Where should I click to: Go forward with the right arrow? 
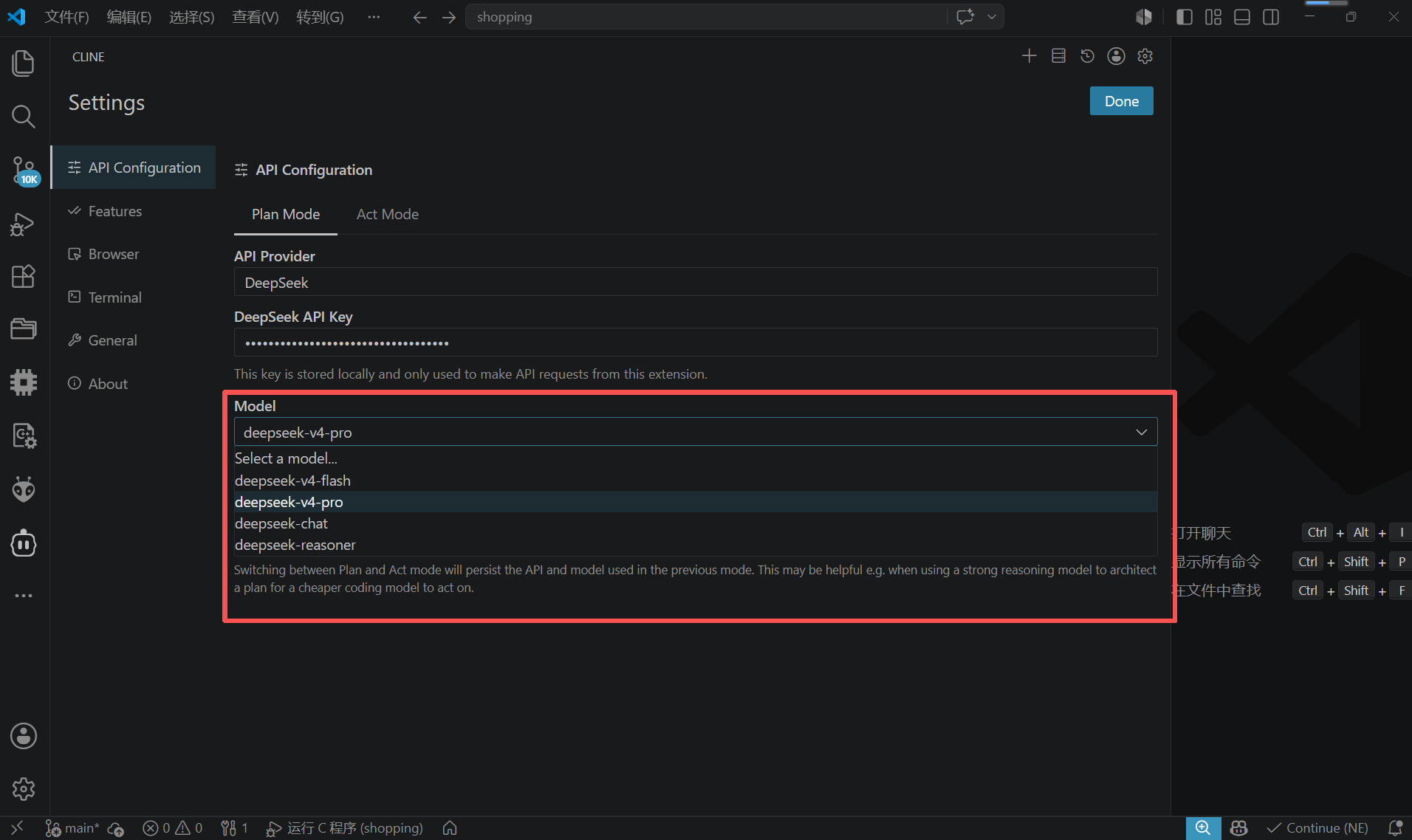(x=449, y=17)
